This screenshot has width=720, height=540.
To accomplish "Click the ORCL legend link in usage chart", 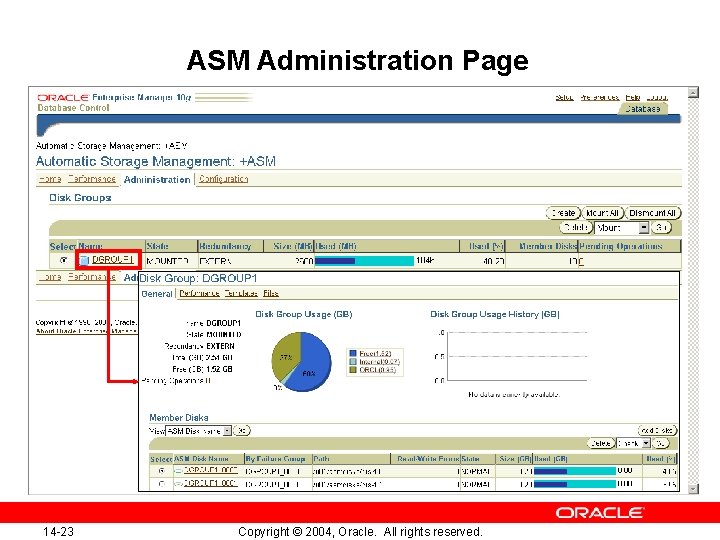I will click(x=377, y=370).
